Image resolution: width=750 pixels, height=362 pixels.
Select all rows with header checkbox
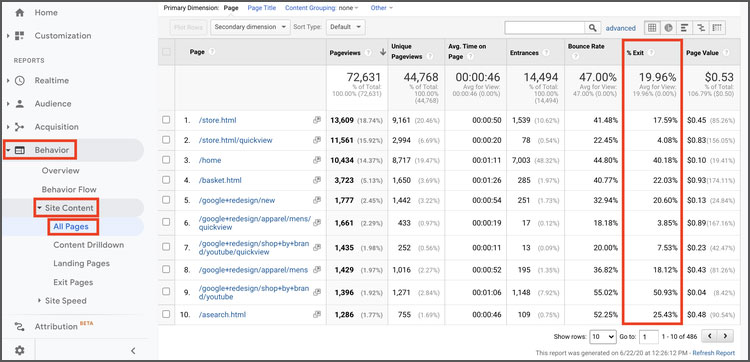[x=166, y=52]
